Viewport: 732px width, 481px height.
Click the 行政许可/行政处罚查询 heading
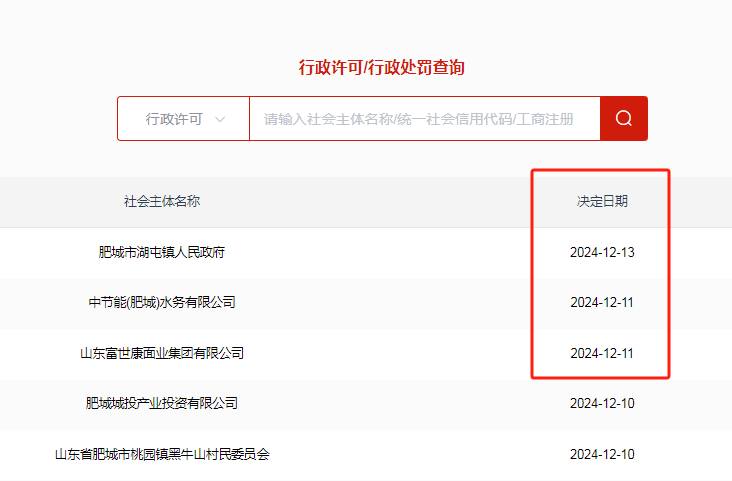381,67
